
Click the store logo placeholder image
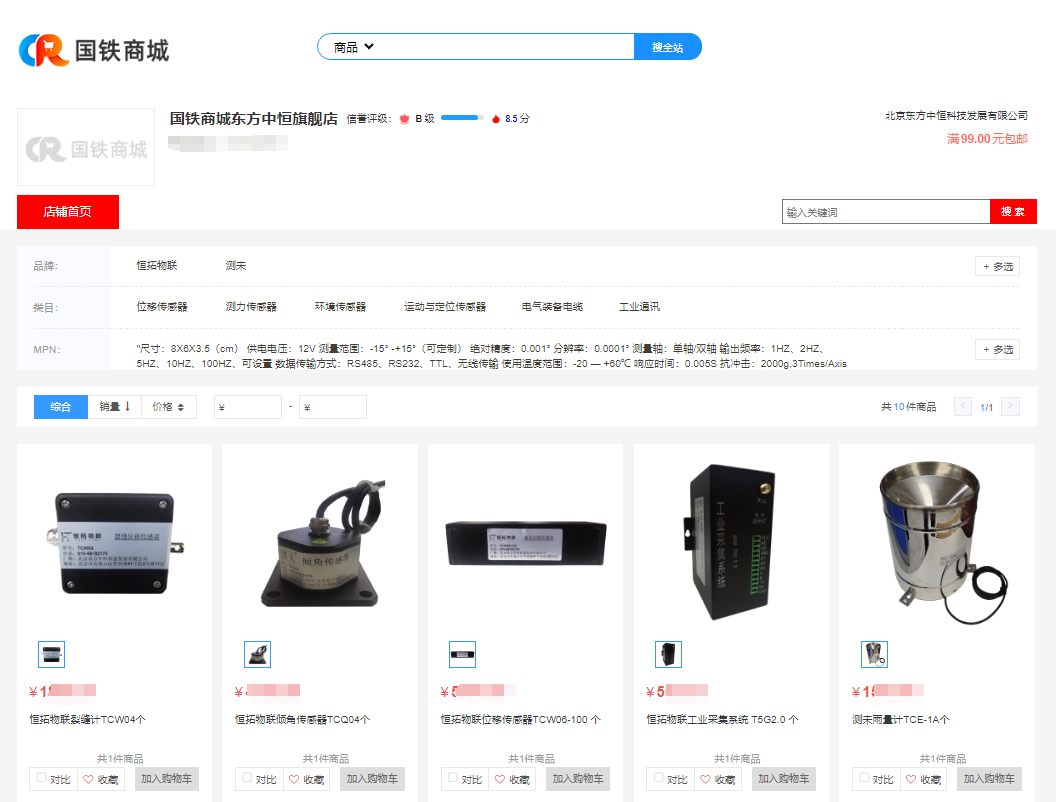(86, 147)
